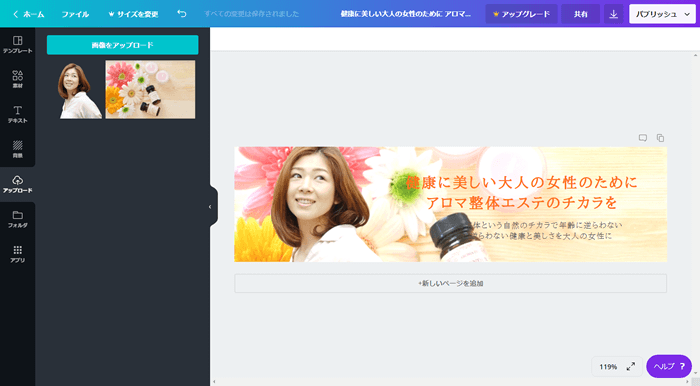Open the 背景 background panel
Image resolution: width=700 pixels, height=386 pixels.
17,149
